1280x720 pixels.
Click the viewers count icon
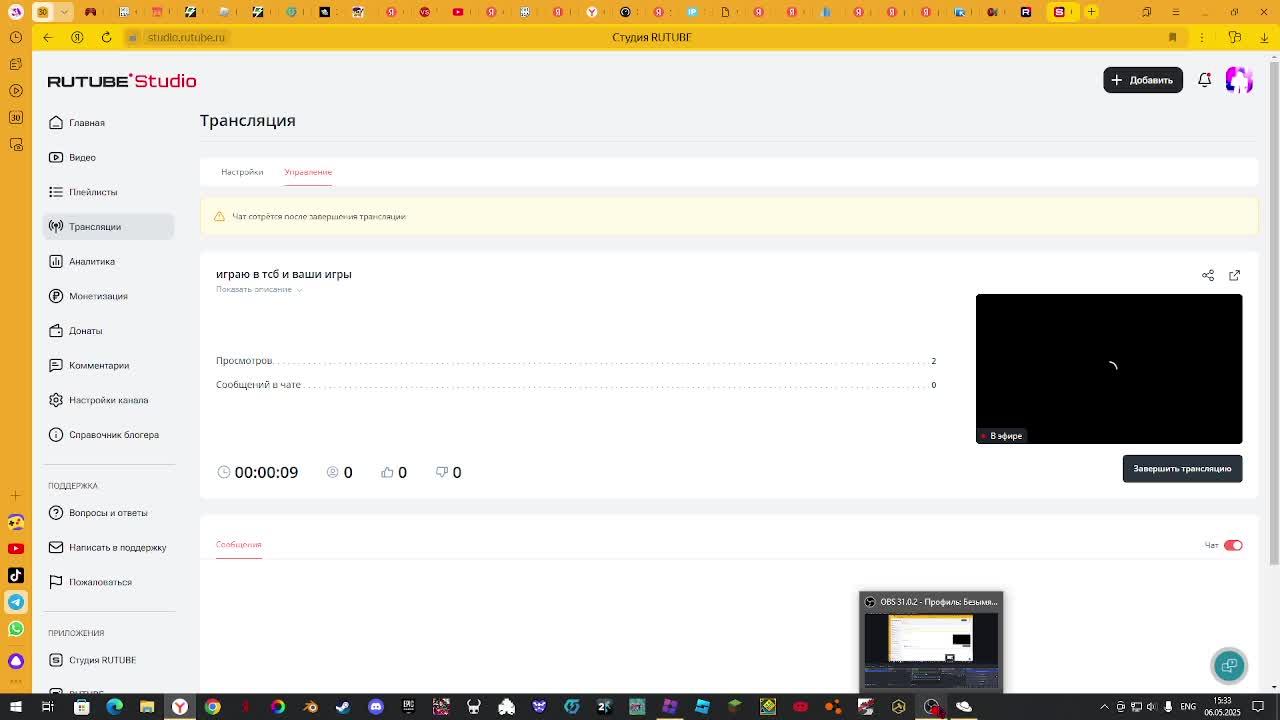coord(333,472)
